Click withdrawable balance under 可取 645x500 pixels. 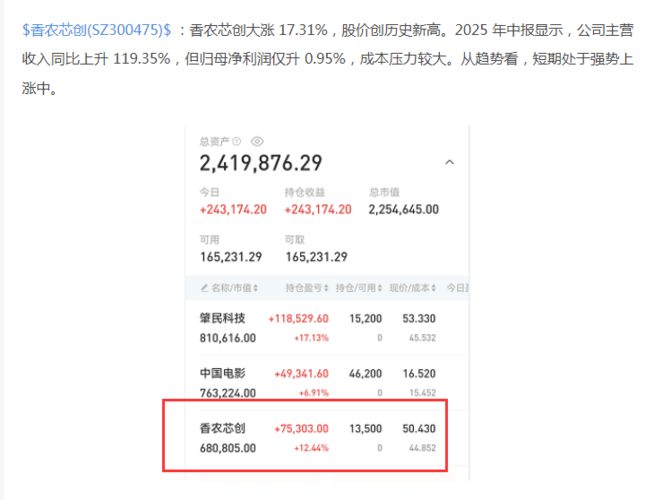[316, 257]
